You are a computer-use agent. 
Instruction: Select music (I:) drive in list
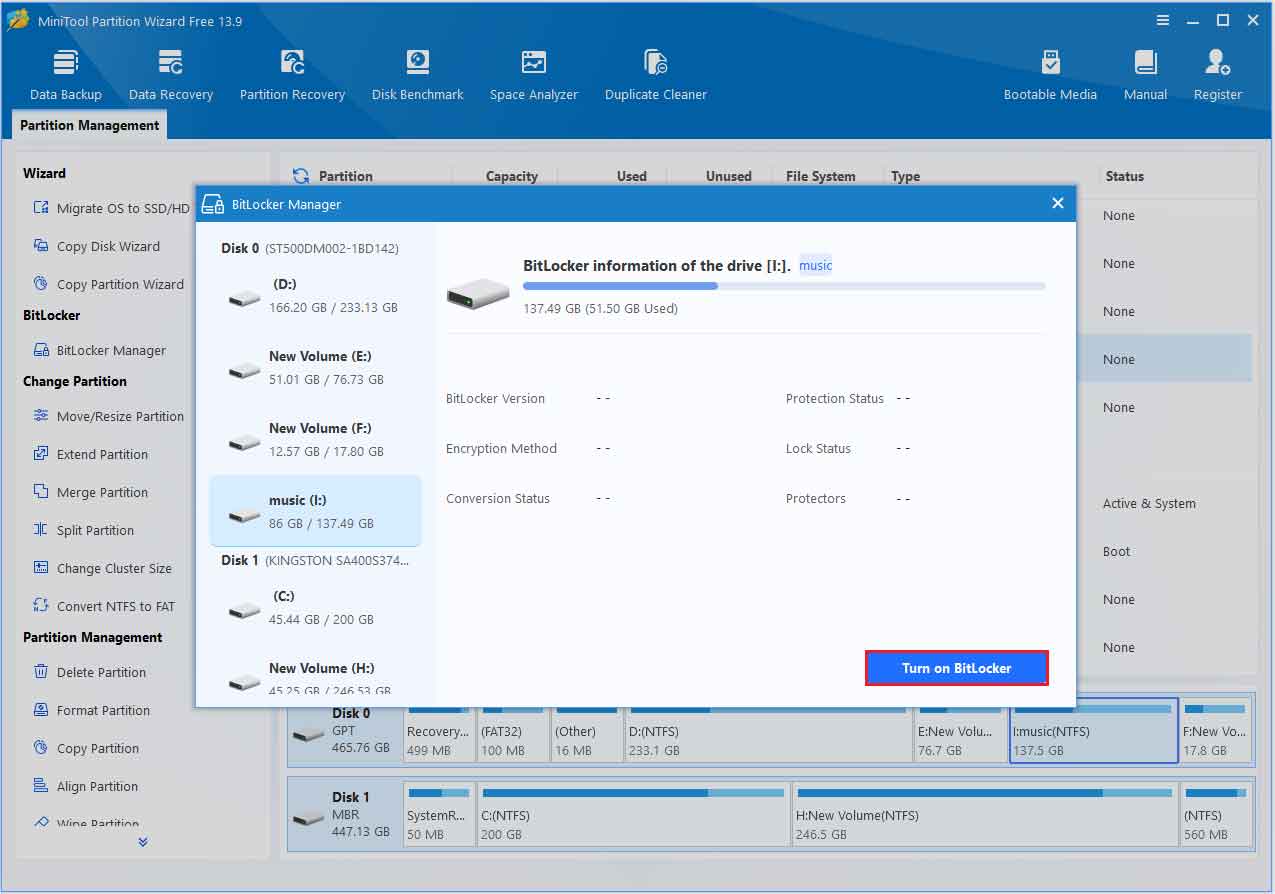(316, 511)
